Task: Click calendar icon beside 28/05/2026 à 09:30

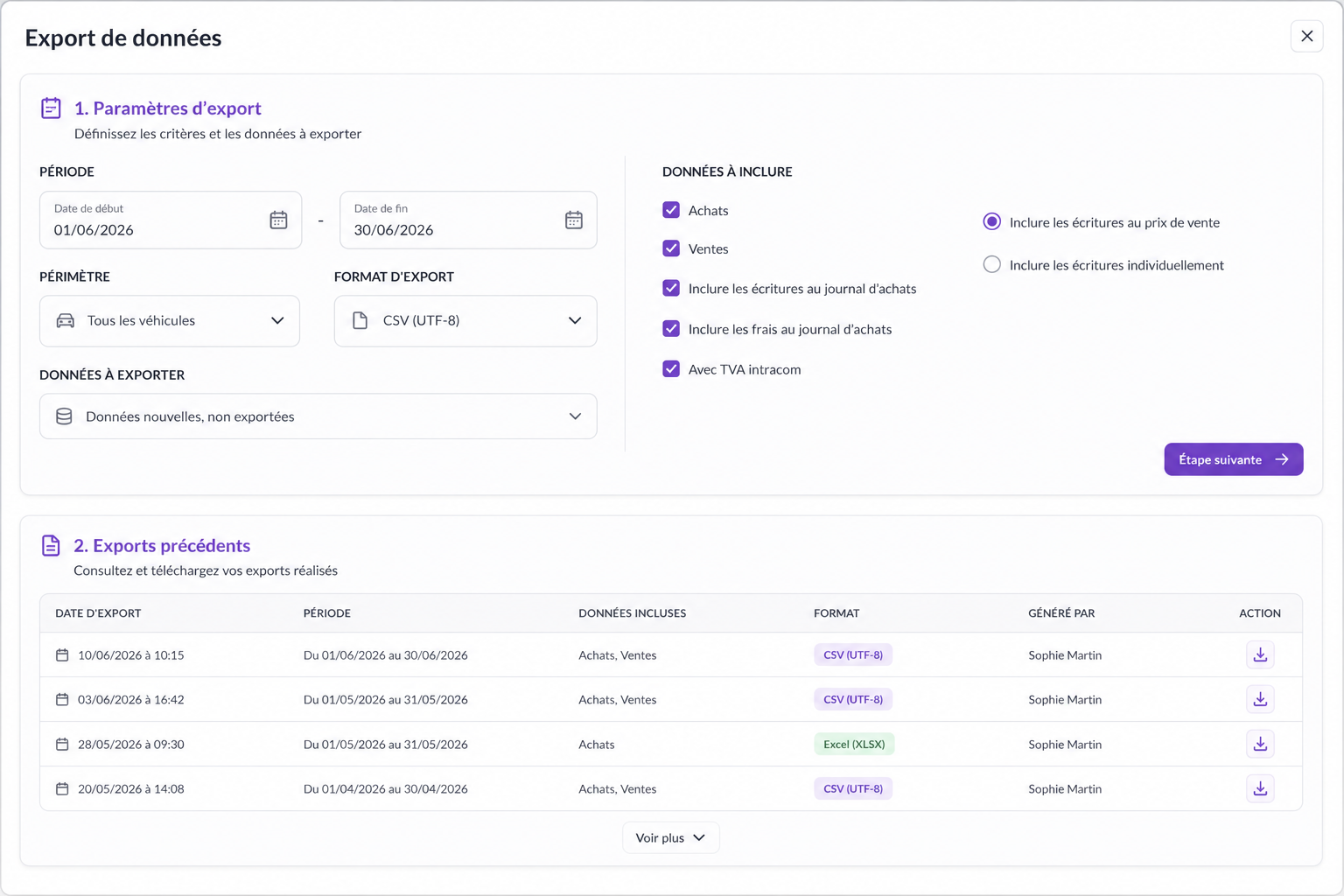Action: (x=62, y=745)
